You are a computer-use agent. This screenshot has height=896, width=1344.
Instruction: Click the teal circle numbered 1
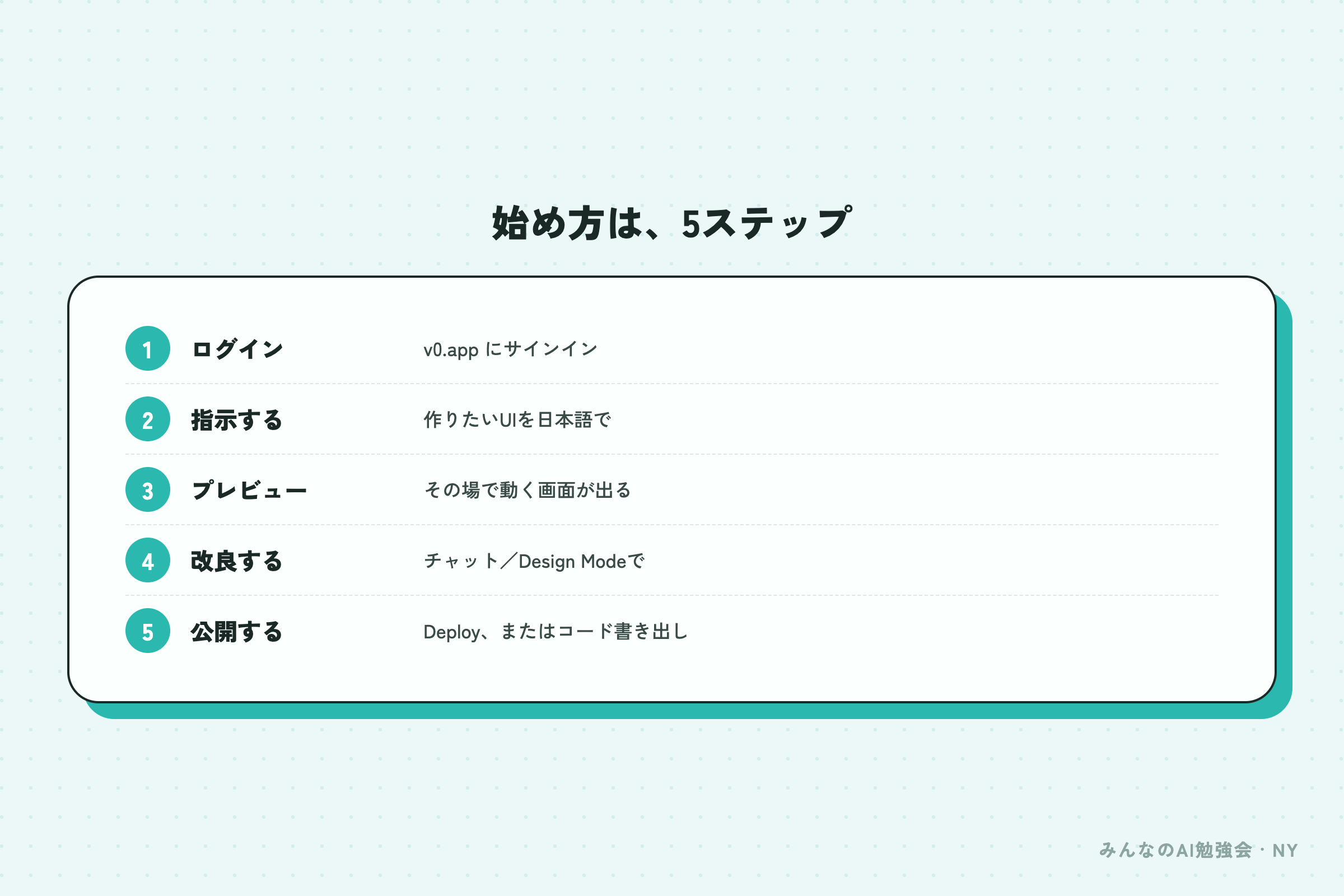point(147,348)
